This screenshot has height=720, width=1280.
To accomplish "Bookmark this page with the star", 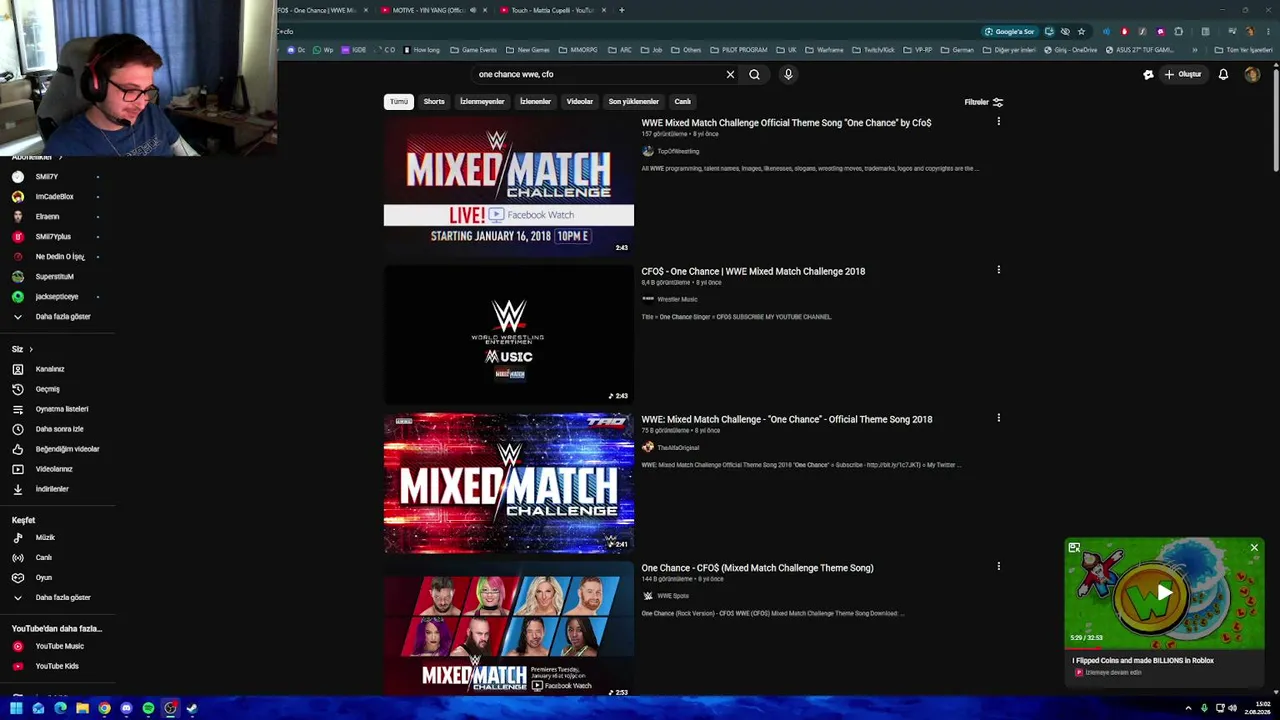I will 1081,31.
